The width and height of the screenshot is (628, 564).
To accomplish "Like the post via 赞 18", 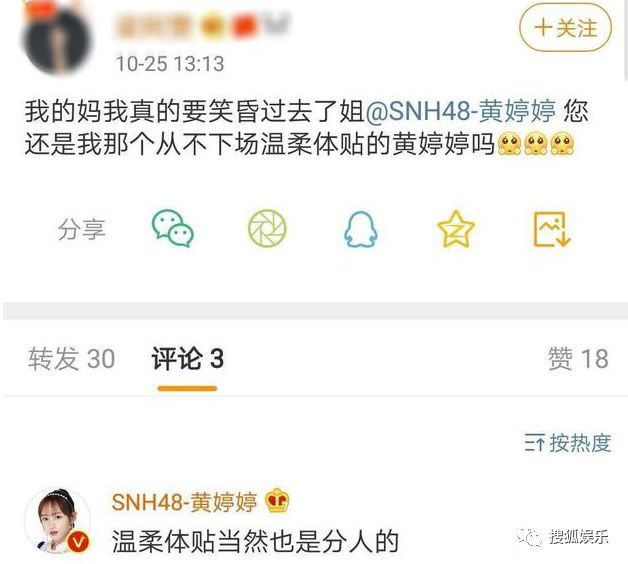I will 578,358.
